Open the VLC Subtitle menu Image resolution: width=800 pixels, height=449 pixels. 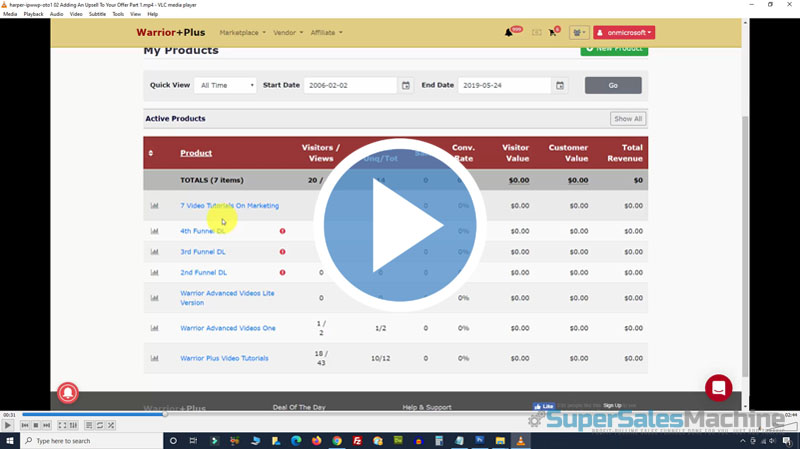click(x=97, y=14)
